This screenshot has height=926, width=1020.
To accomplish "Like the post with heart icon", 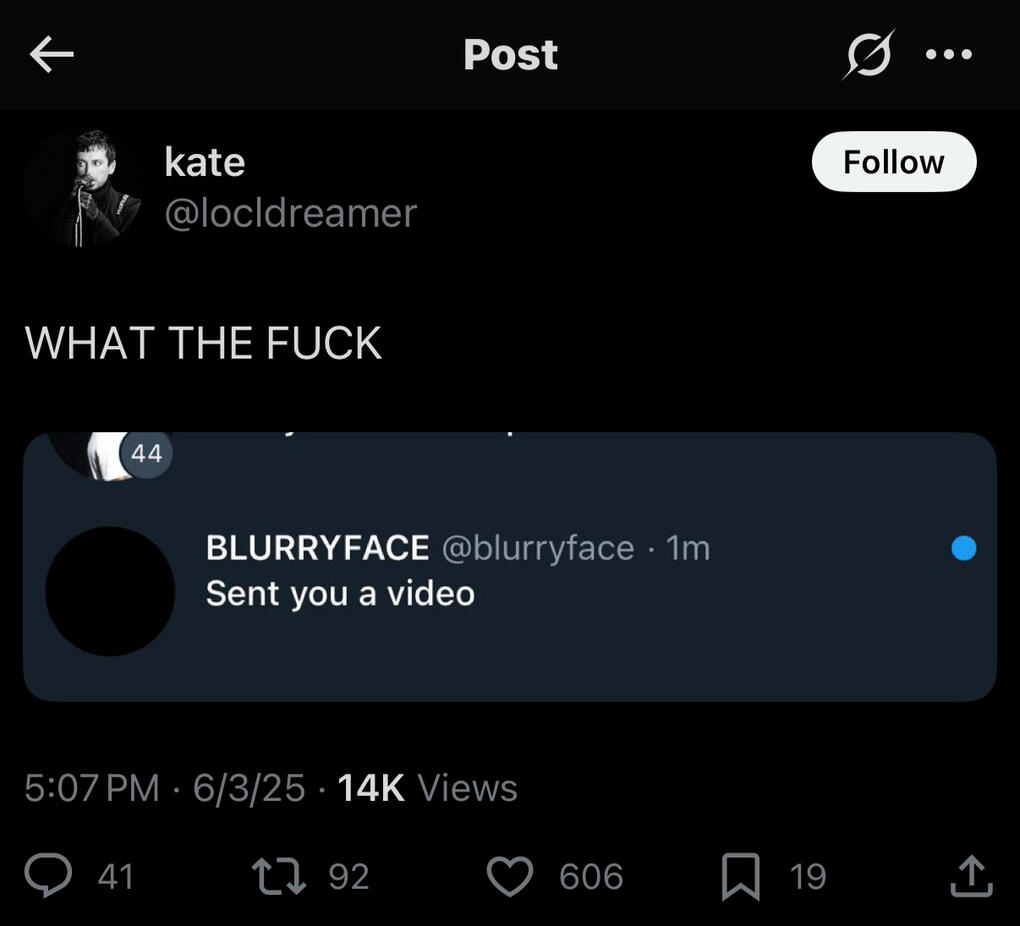I will (509, 877).
